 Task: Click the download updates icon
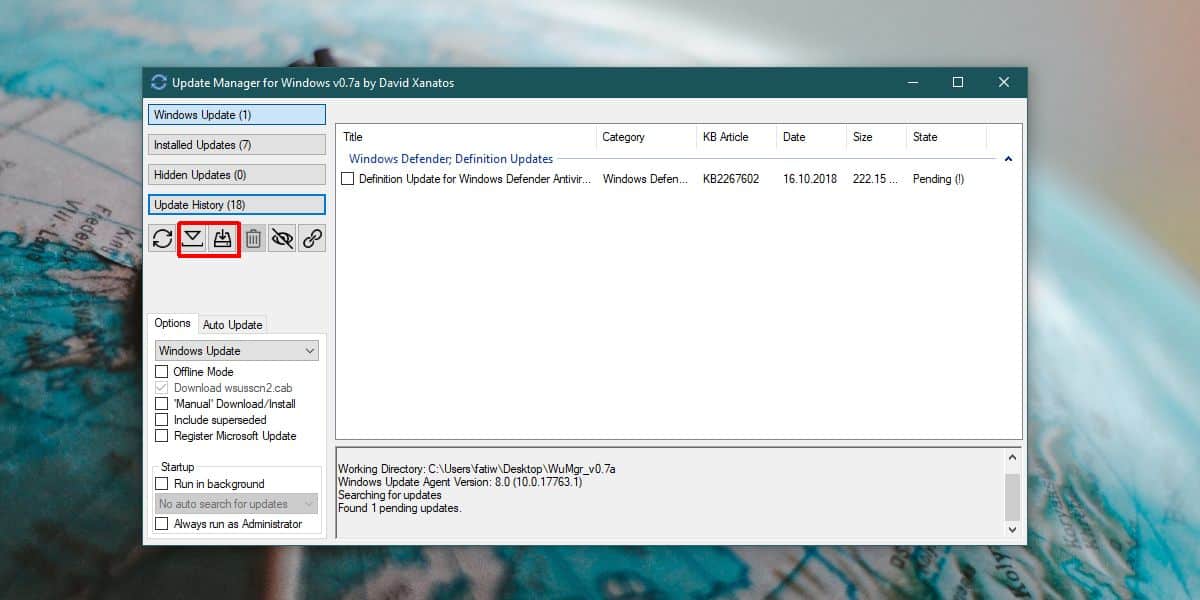[x=193, y=239]
